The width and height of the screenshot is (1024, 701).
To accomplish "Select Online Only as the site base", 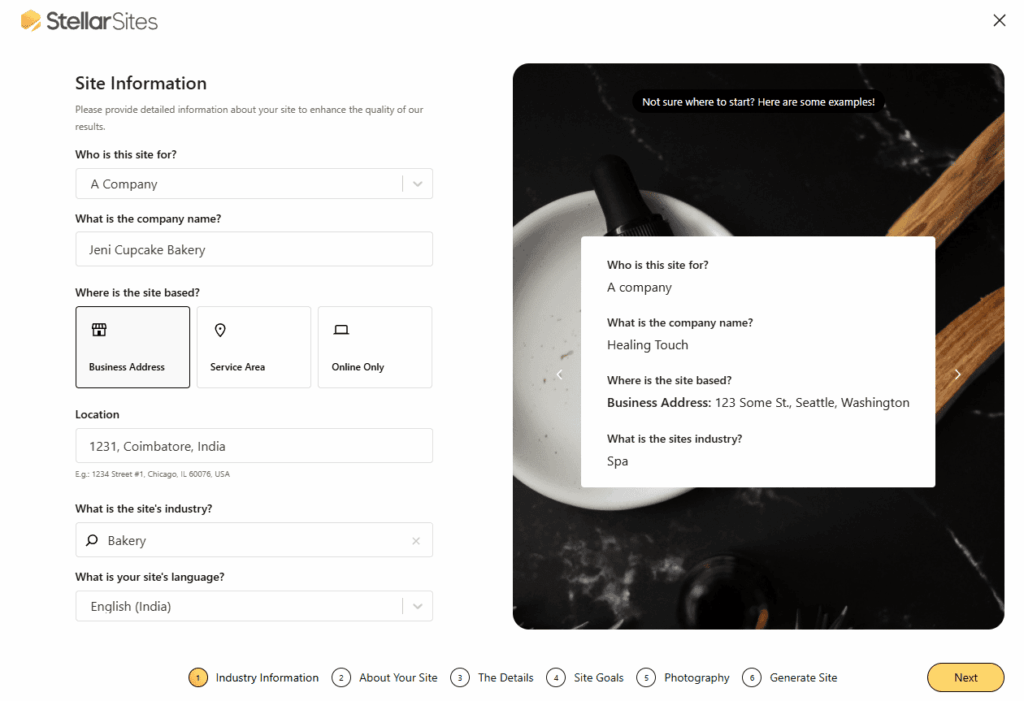I will pos(374,347).
